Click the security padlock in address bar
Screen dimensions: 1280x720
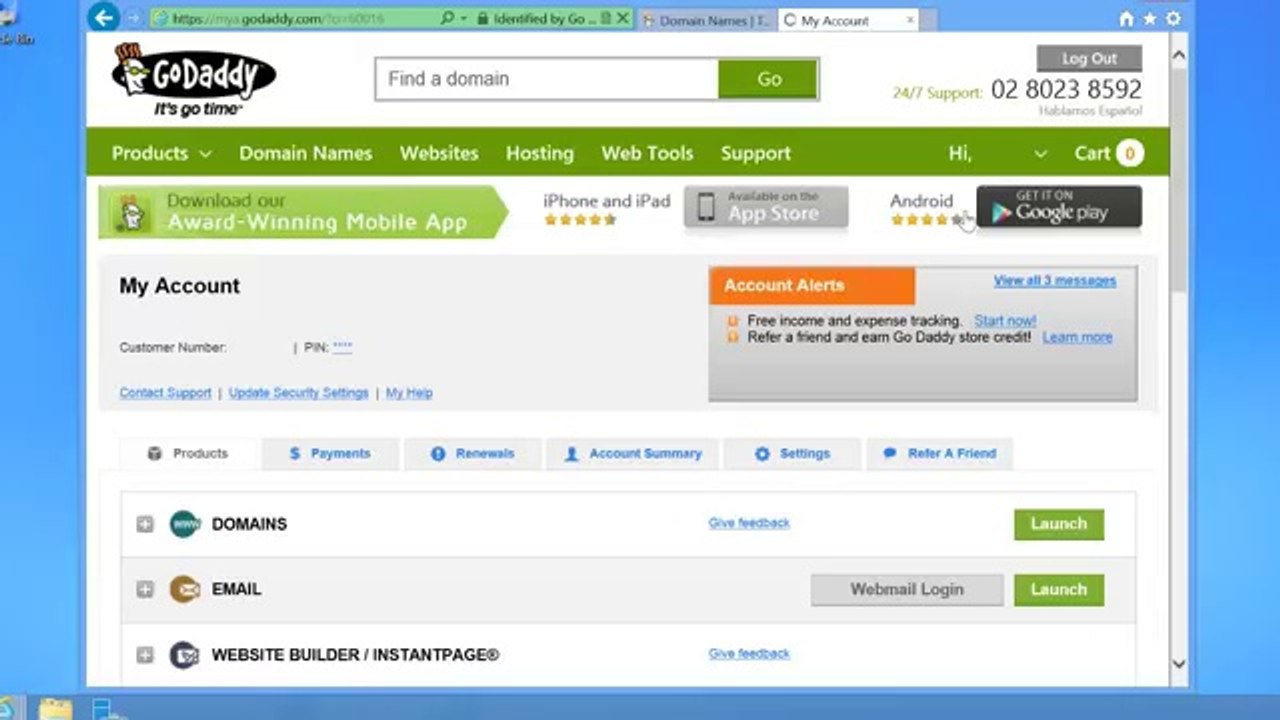click(483, 19)
